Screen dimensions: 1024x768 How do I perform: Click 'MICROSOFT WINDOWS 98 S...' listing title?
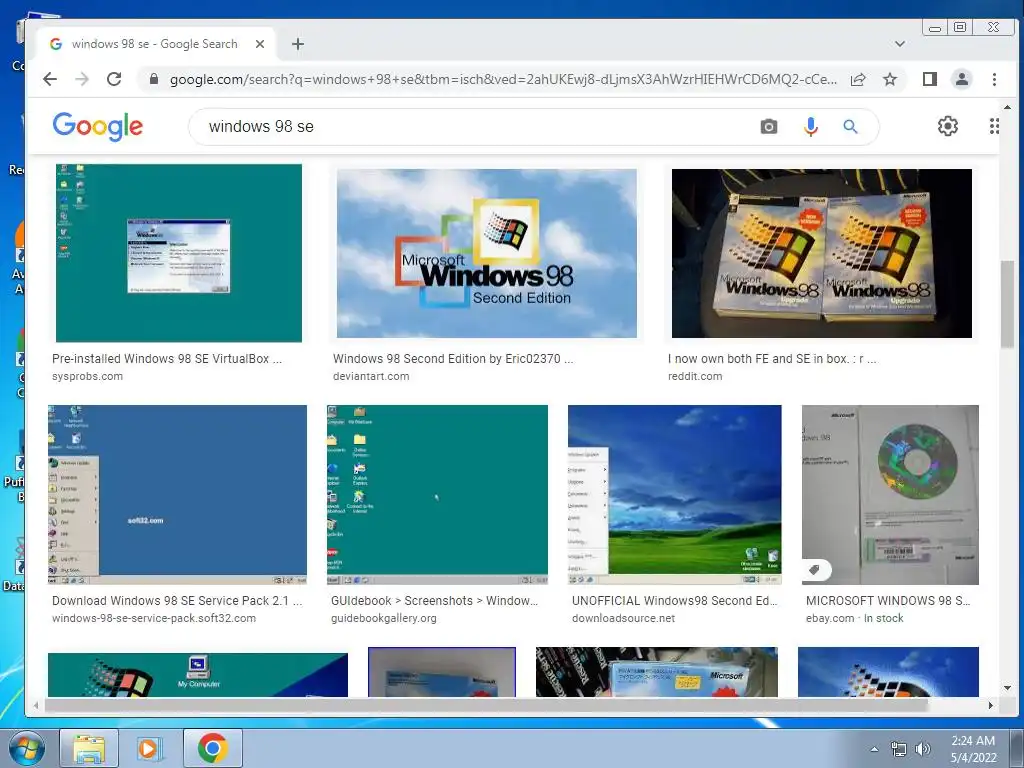(x=888, y=601)
